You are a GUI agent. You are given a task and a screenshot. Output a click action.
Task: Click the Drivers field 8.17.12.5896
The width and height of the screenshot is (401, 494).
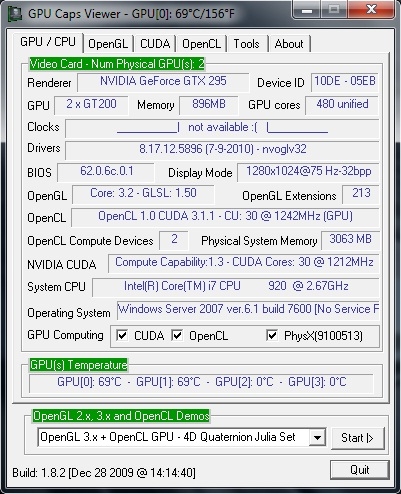(222, 150)
